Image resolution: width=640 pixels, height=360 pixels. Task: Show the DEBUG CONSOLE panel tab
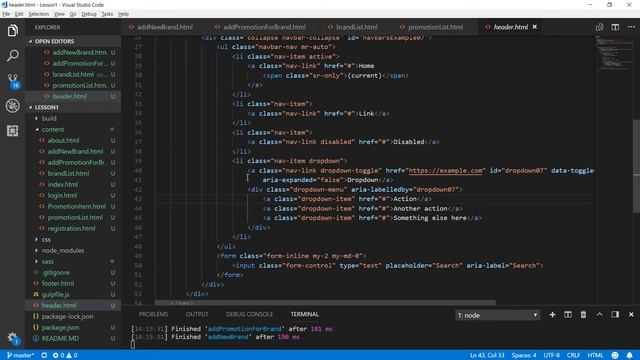(x=249, y=314)
